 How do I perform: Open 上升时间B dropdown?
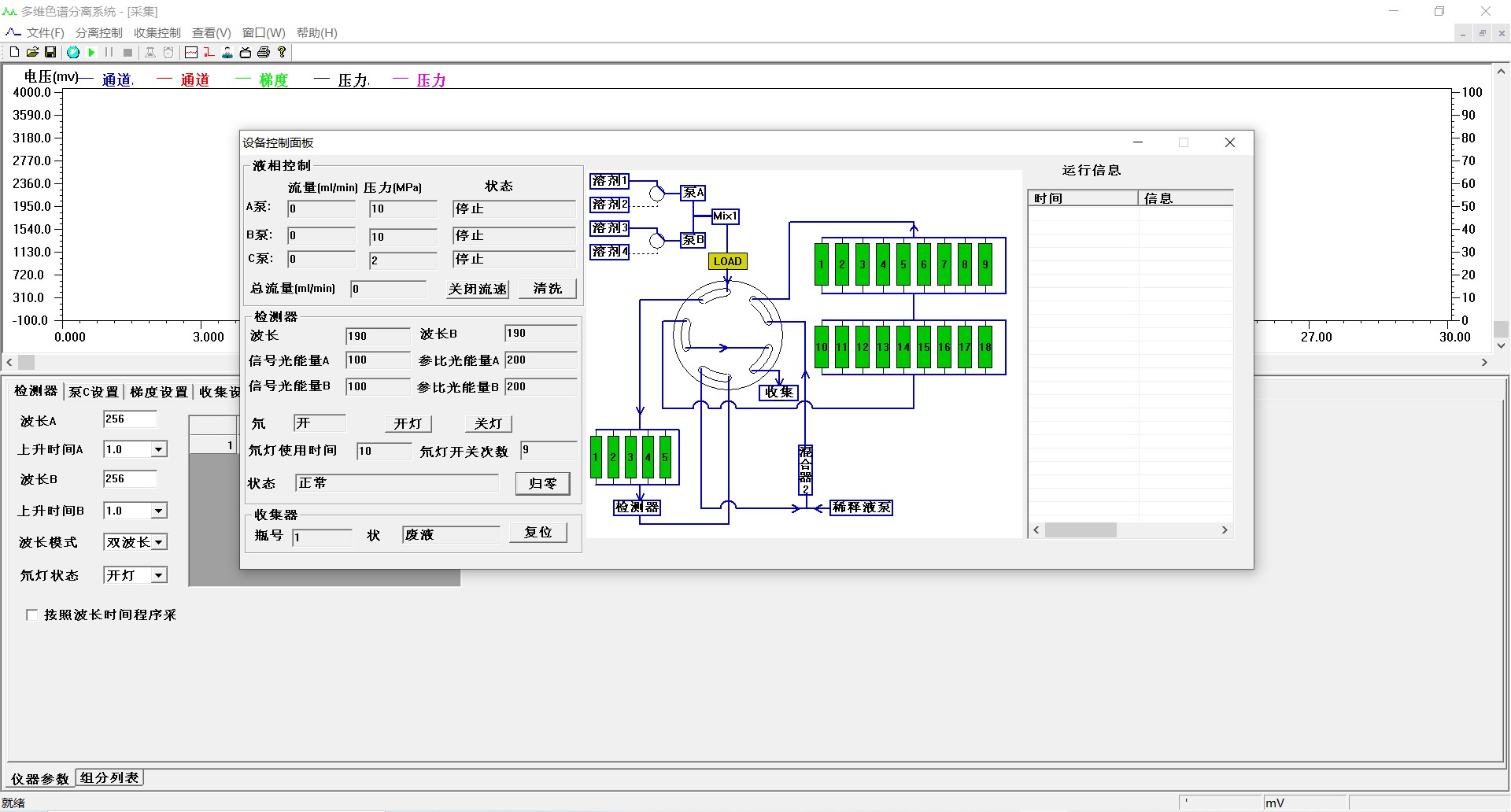click(159, 511)
